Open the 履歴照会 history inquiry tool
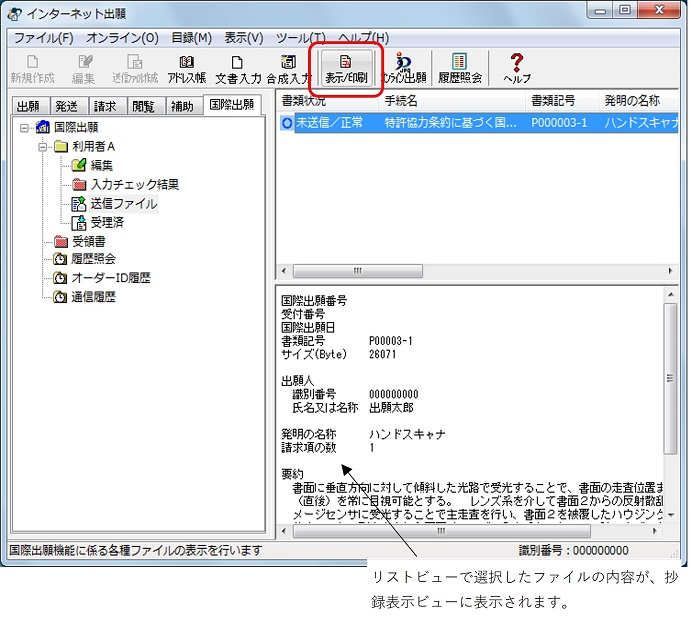Screen dimensions: 691x625 (459, 67)
